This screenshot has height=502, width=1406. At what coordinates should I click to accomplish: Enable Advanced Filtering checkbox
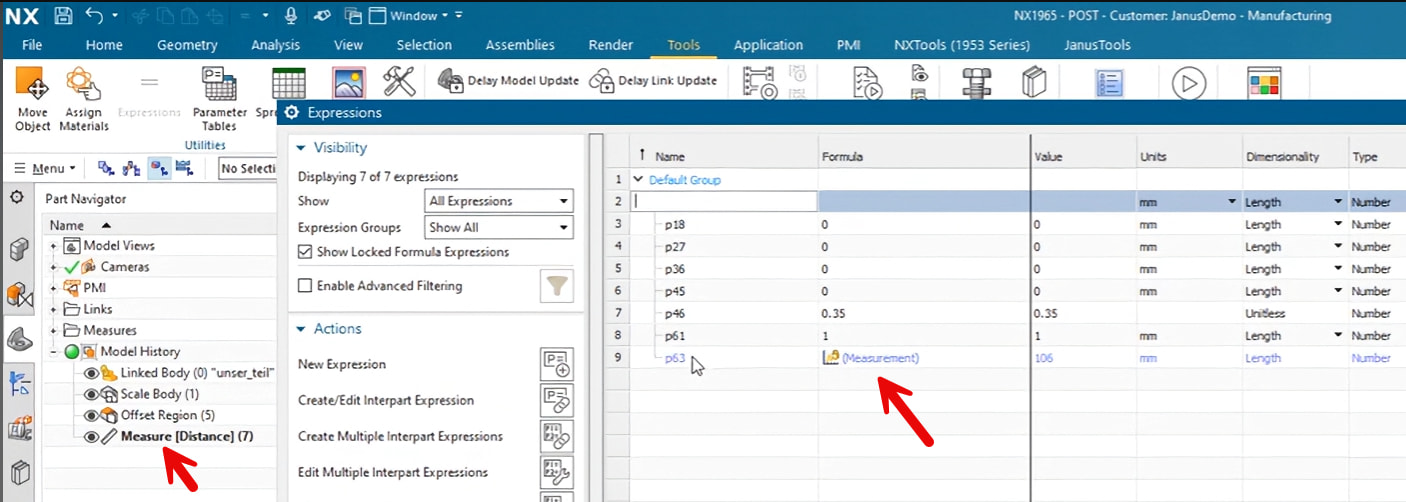click(305, 286)
